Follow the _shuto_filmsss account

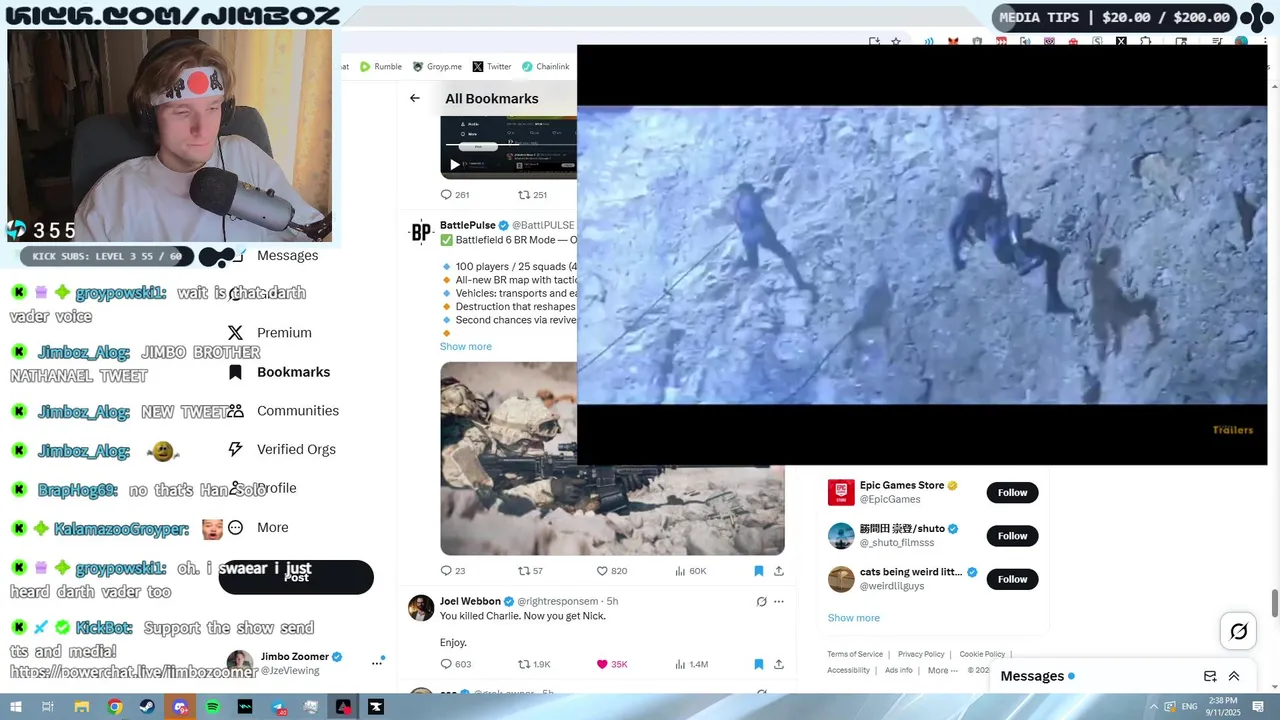click(x=1012, y=536)
